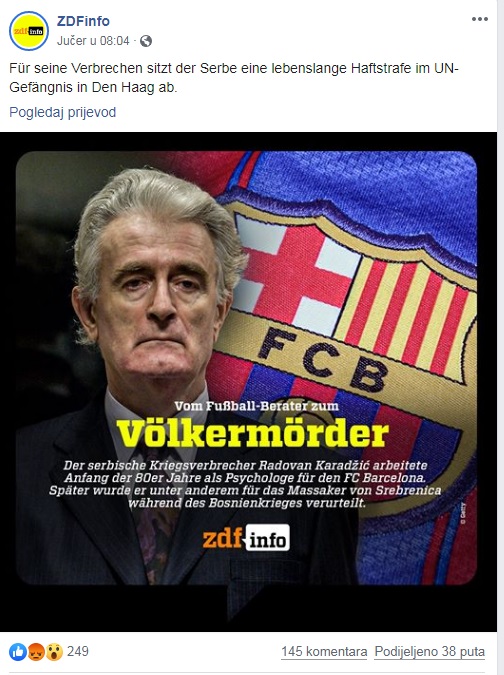Click the wow face reaction icon
The height and width of the screenshot is (675, 504).
54,652
